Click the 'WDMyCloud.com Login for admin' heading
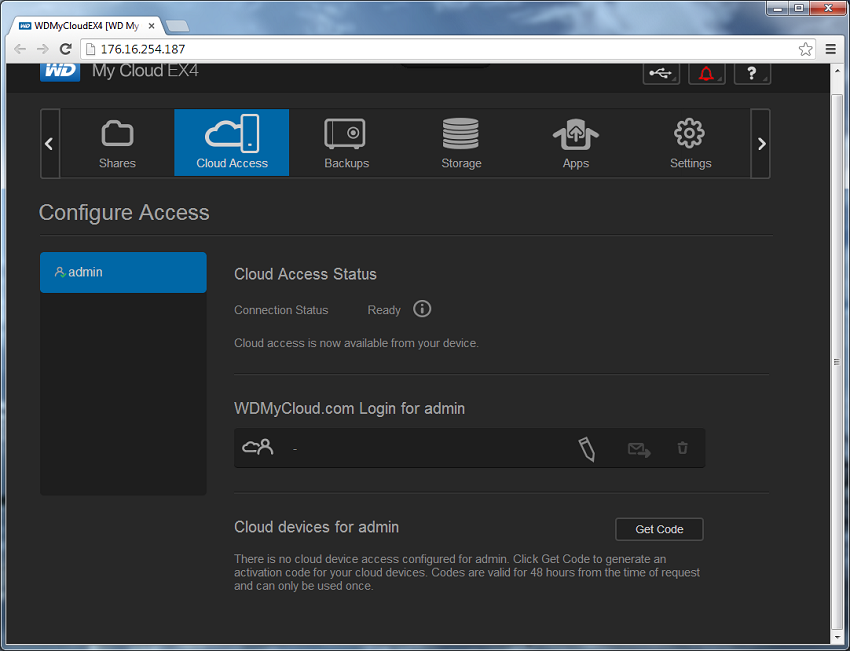The height and width of the screenshot is (651, 850). [x=350, y=408]
